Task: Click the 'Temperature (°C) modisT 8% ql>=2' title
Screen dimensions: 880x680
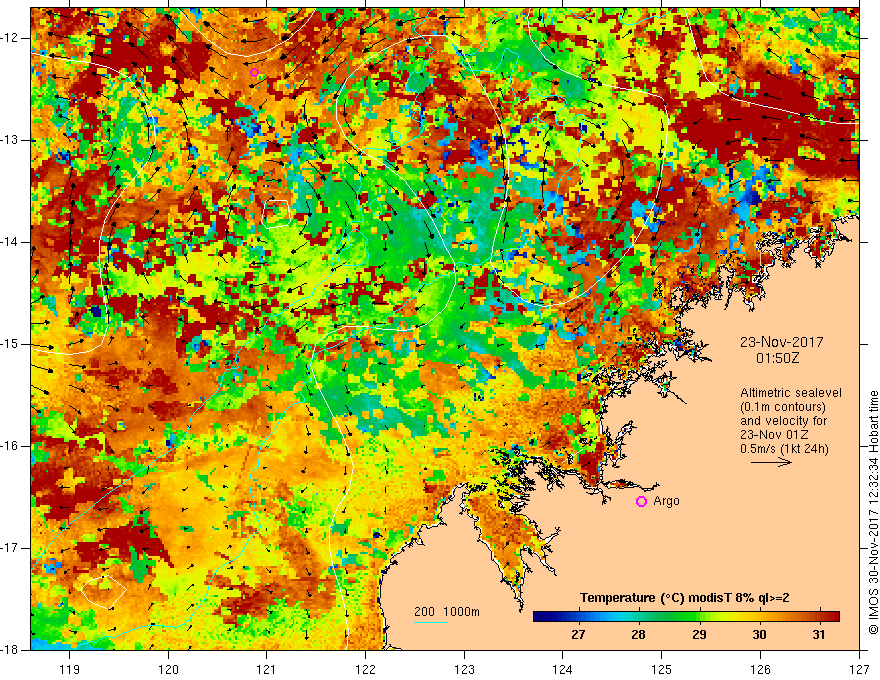Action: [x=685, y=598]
